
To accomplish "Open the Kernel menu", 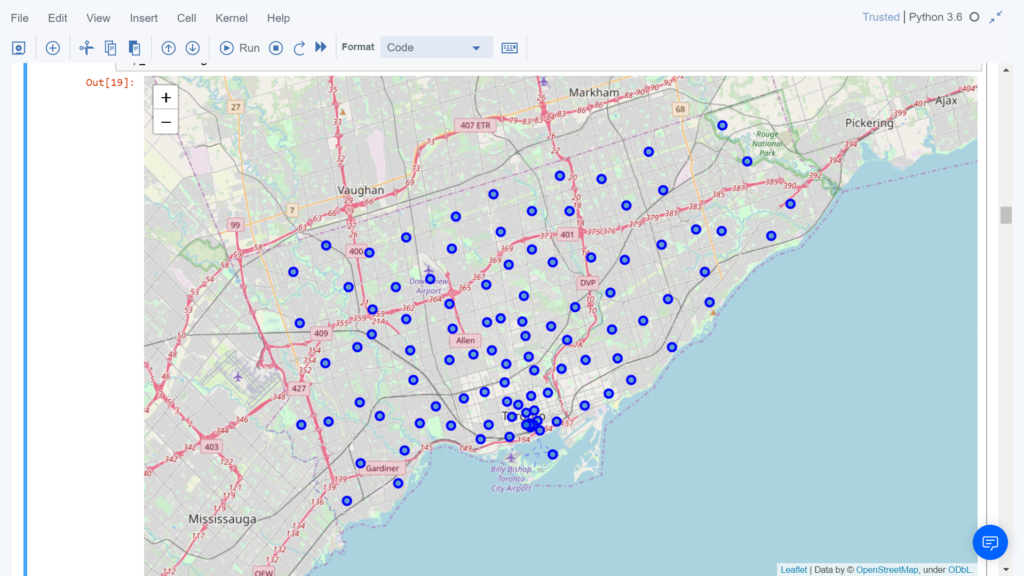I will pyautogui.click(x=231, y=17).
